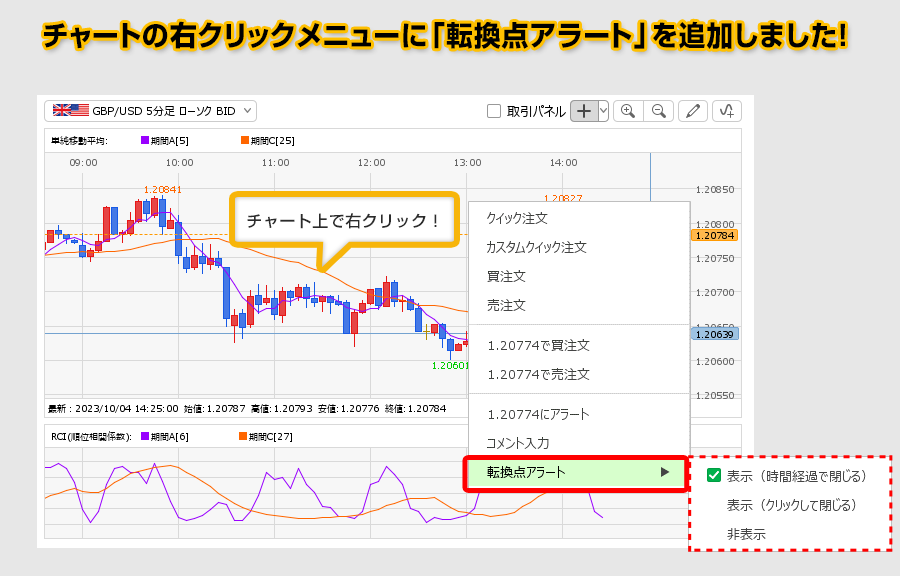Click the 11:00 time axis label
This screenshot has height=576, width=900.
point(276,162)
